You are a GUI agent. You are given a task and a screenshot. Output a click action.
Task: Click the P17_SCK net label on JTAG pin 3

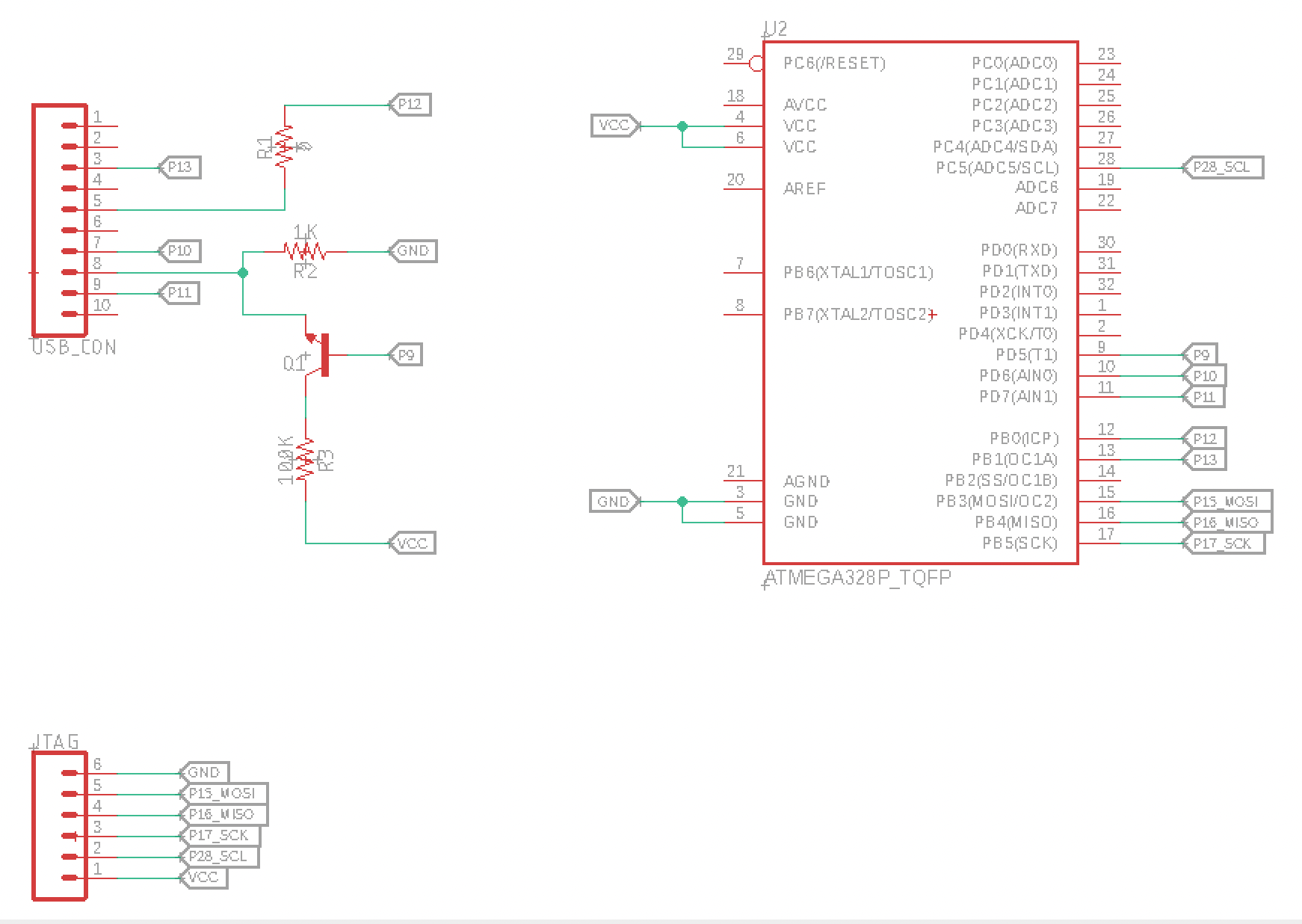tap(220, 836)
